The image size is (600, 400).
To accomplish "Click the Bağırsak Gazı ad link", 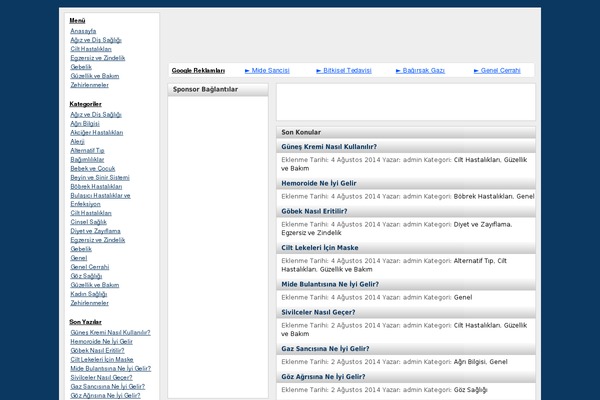I will (x=420, y=70).
